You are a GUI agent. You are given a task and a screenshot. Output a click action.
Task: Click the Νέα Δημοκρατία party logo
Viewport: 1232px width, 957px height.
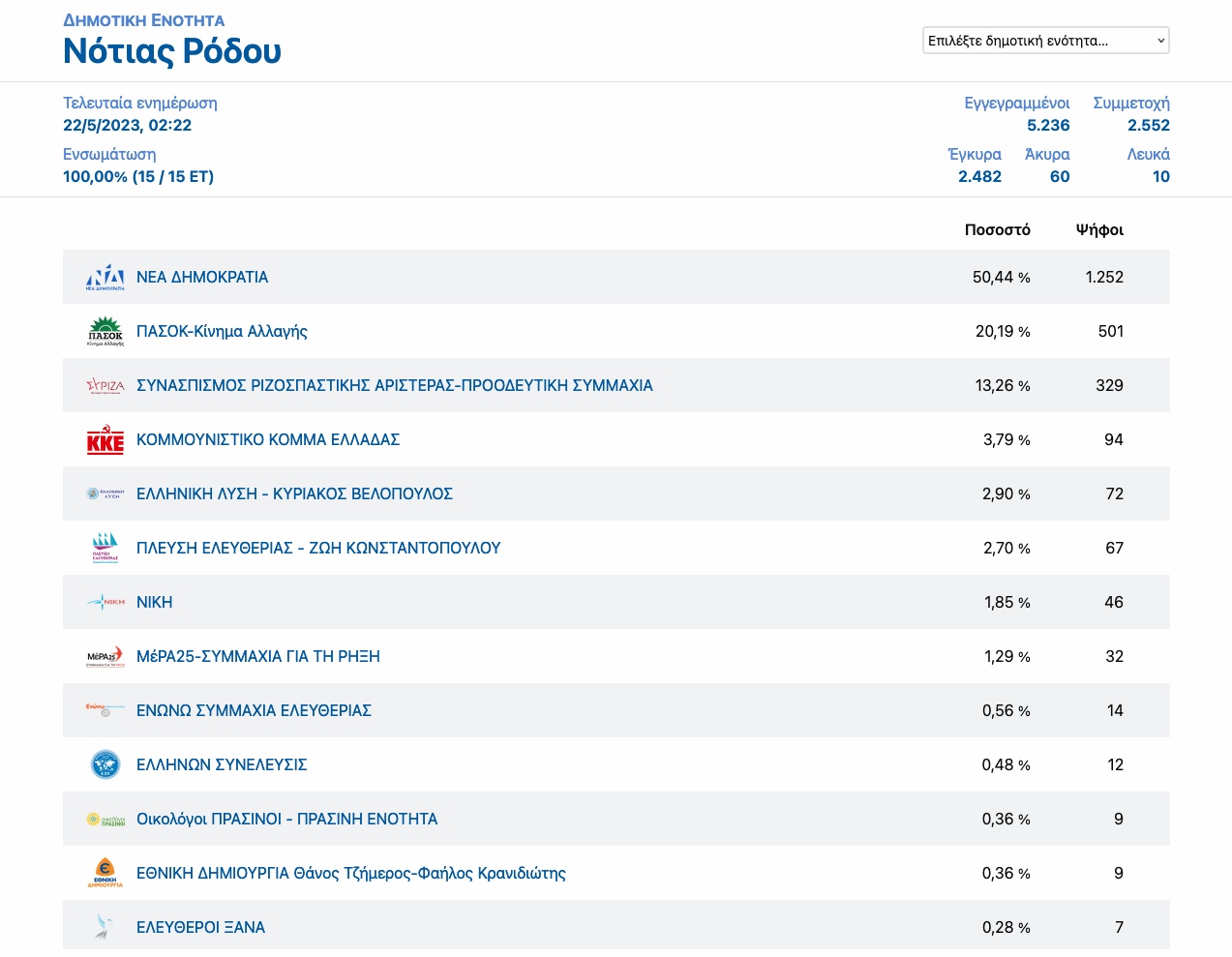click(105, 277)
